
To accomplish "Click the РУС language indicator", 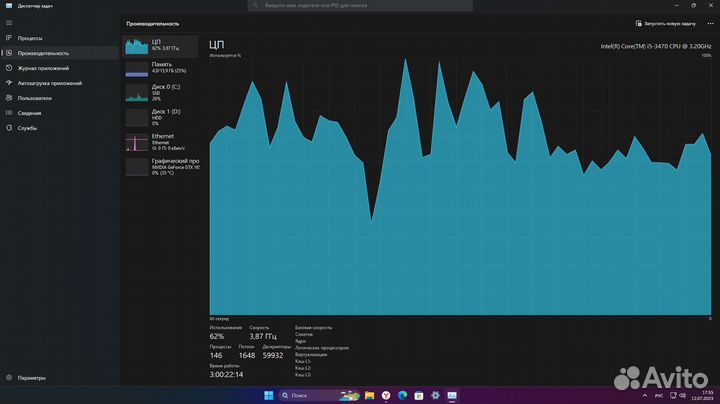I will pyautogui.click(x=659, y=396).
